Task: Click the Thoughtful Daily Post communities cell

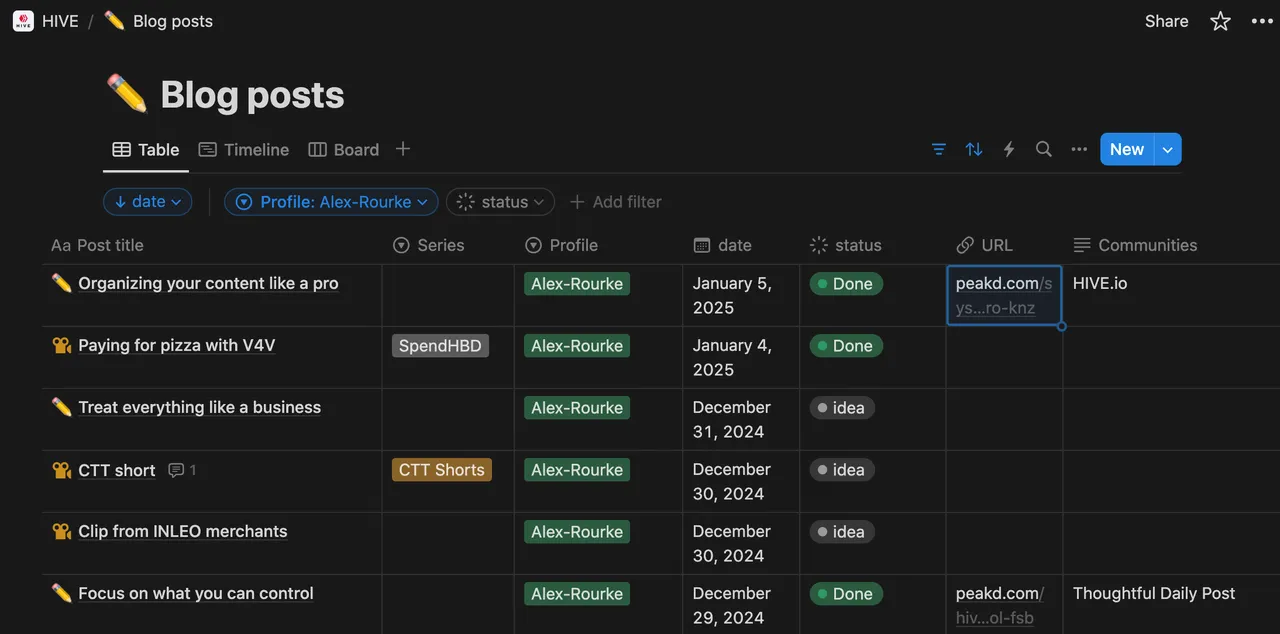Action: click(x=1171, y=605)
